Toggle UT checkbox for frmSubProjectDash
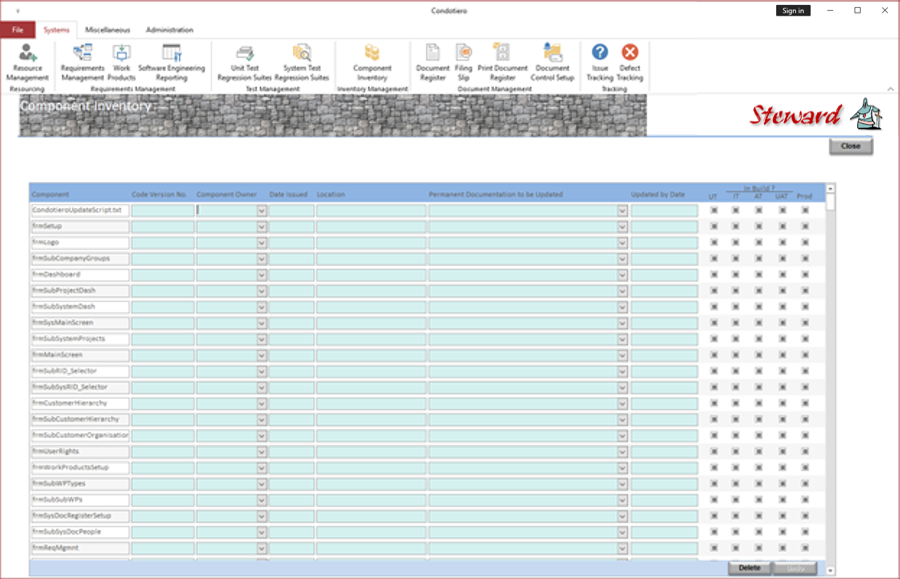The image size is (900, 579). point(714,291)
